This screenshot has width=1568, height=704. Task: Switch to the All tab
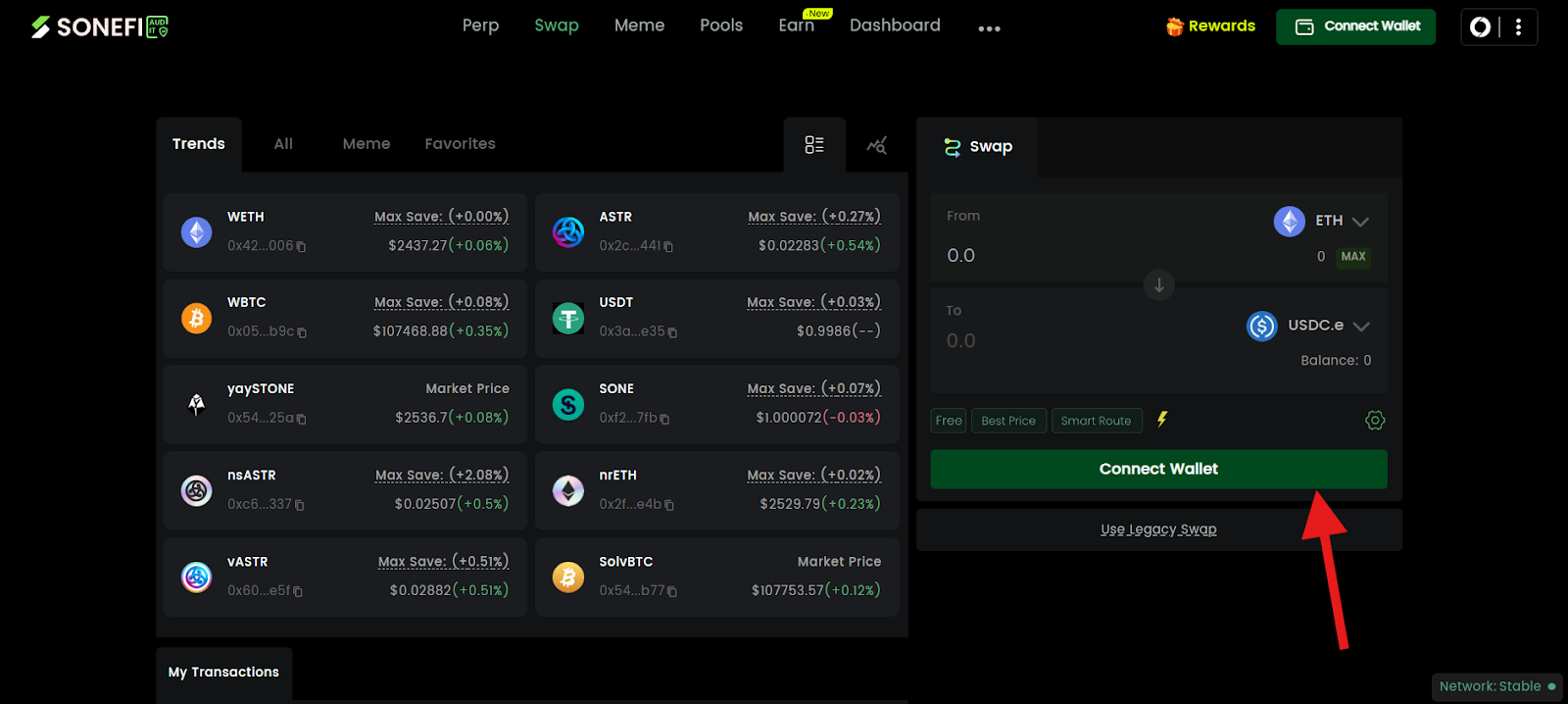pos(283,144)
